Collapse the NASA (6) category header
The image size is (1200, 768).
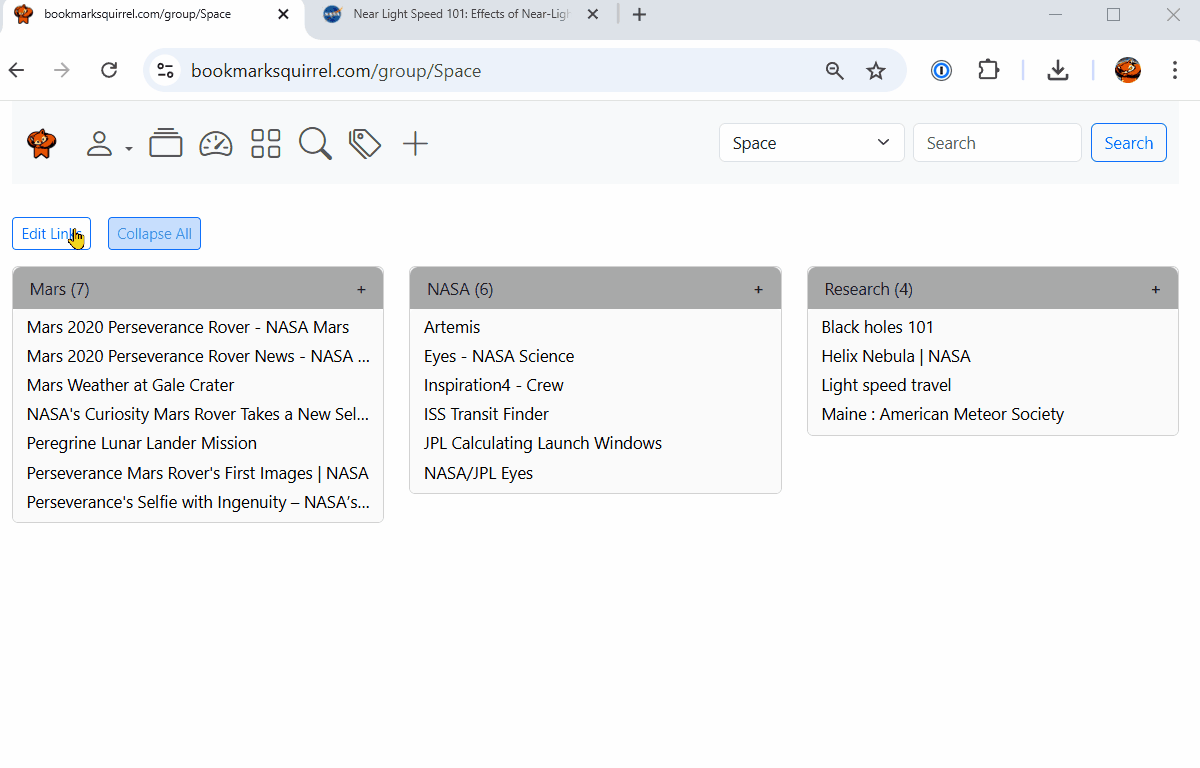coord(595,289)
